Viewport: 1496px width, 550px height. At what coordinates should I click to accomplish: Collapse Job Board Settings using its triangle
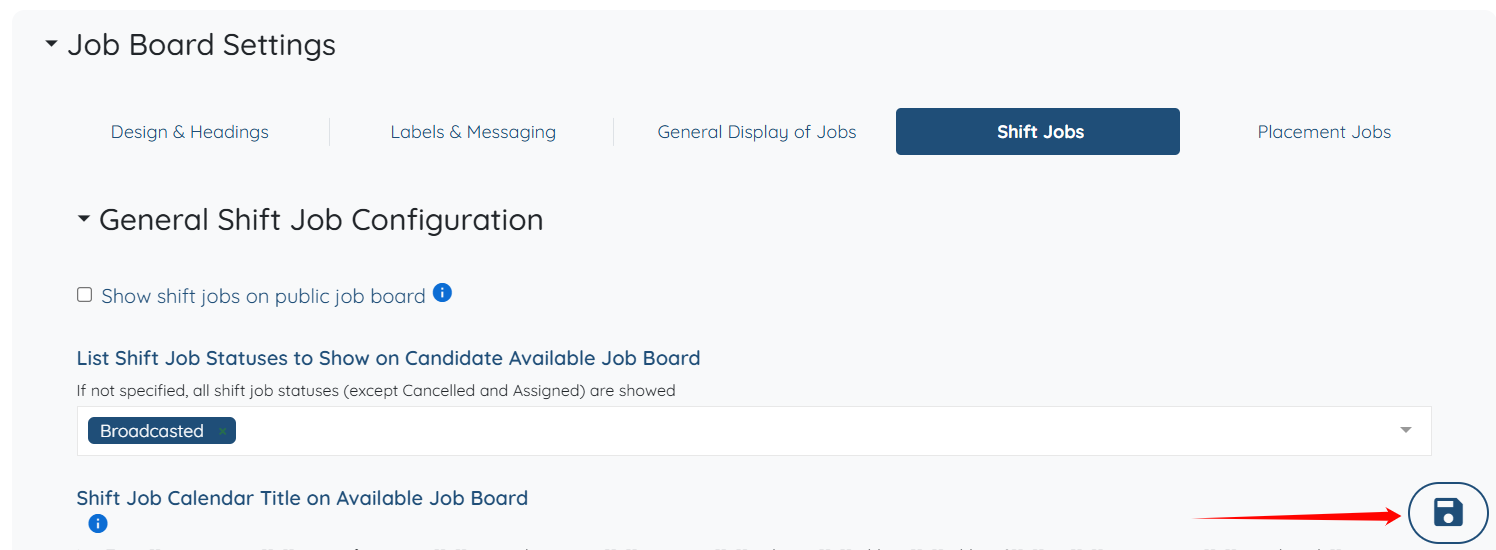pyautogui.click(x=52, y=45)
